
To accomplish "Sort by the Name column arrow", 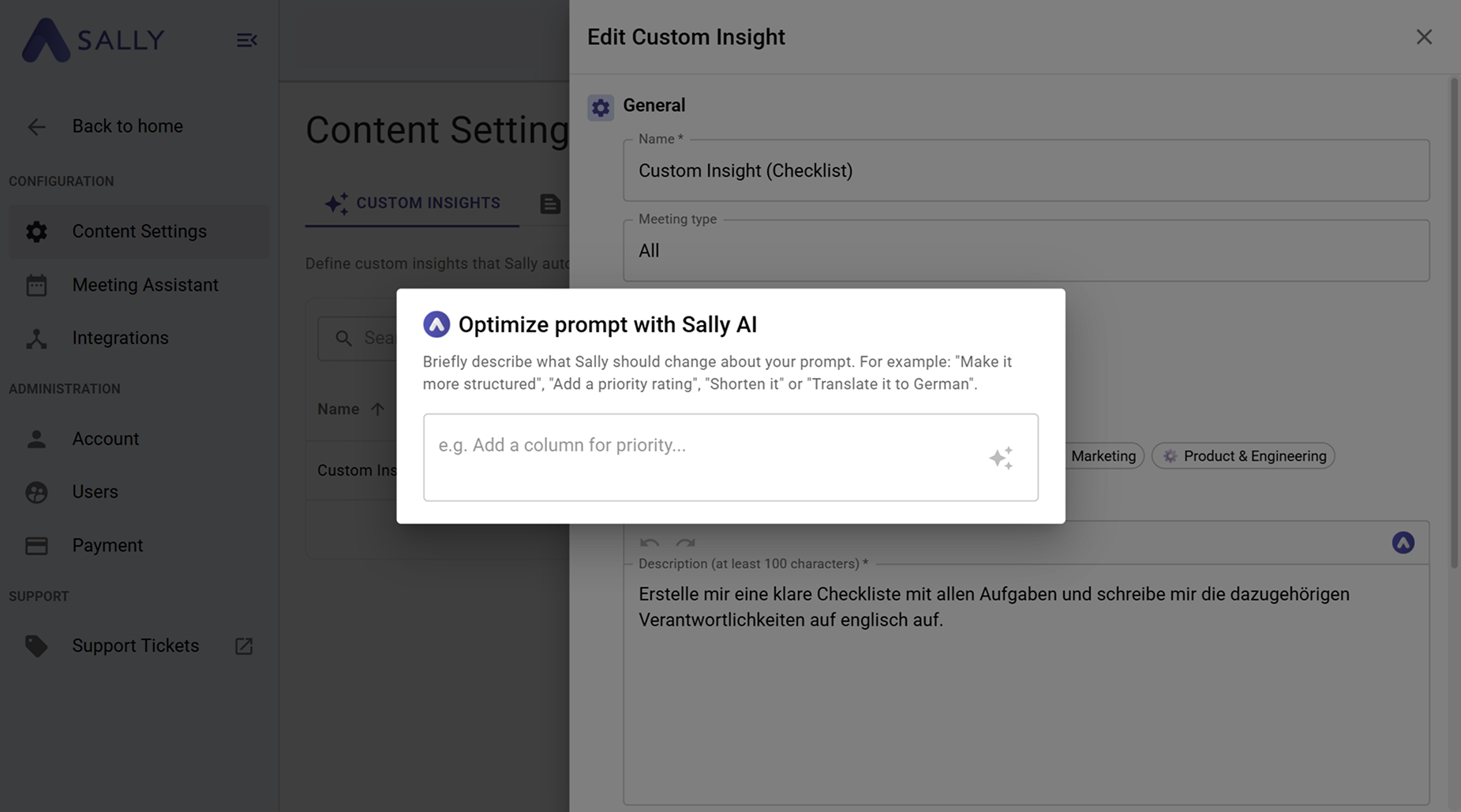I will click(x=377, y=409).
